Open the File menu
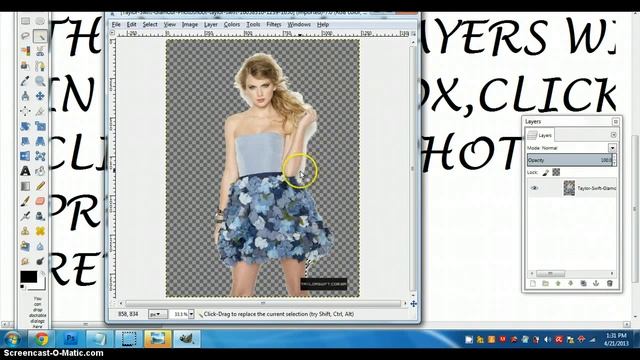The width and height of the screenshot is (640, 360). [x=116, y=24]
